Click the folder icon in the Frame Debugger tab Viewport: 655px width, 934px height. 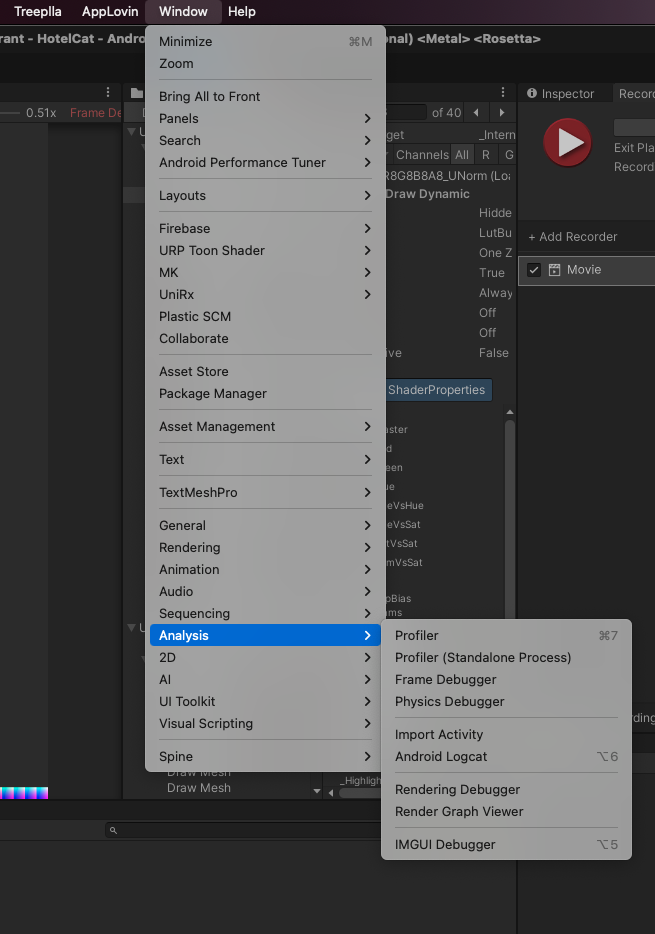pos(137,93)
